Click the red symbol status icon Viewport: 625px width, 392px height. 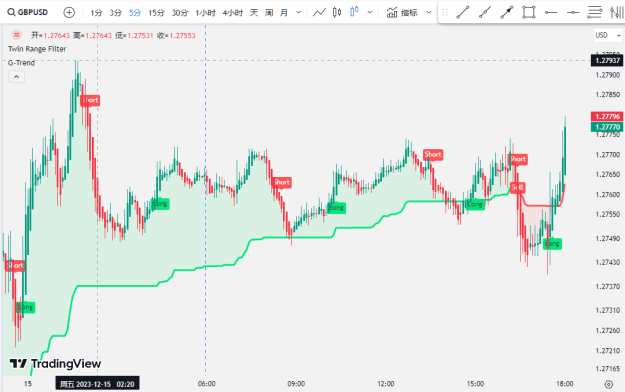(16, 35)
